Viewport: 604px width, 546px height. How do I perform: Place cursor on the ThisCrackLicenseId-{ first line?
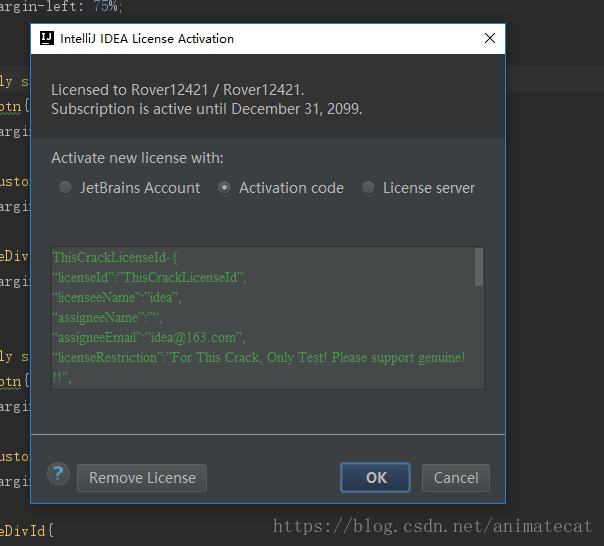tap(114, 258)
